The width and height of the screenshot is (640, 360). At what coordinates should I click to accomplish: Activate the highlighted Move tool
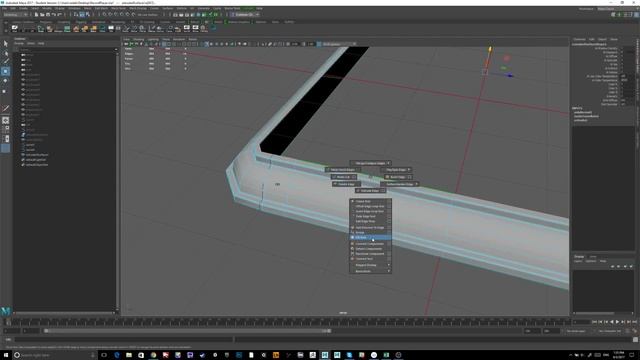coord(6,71)
